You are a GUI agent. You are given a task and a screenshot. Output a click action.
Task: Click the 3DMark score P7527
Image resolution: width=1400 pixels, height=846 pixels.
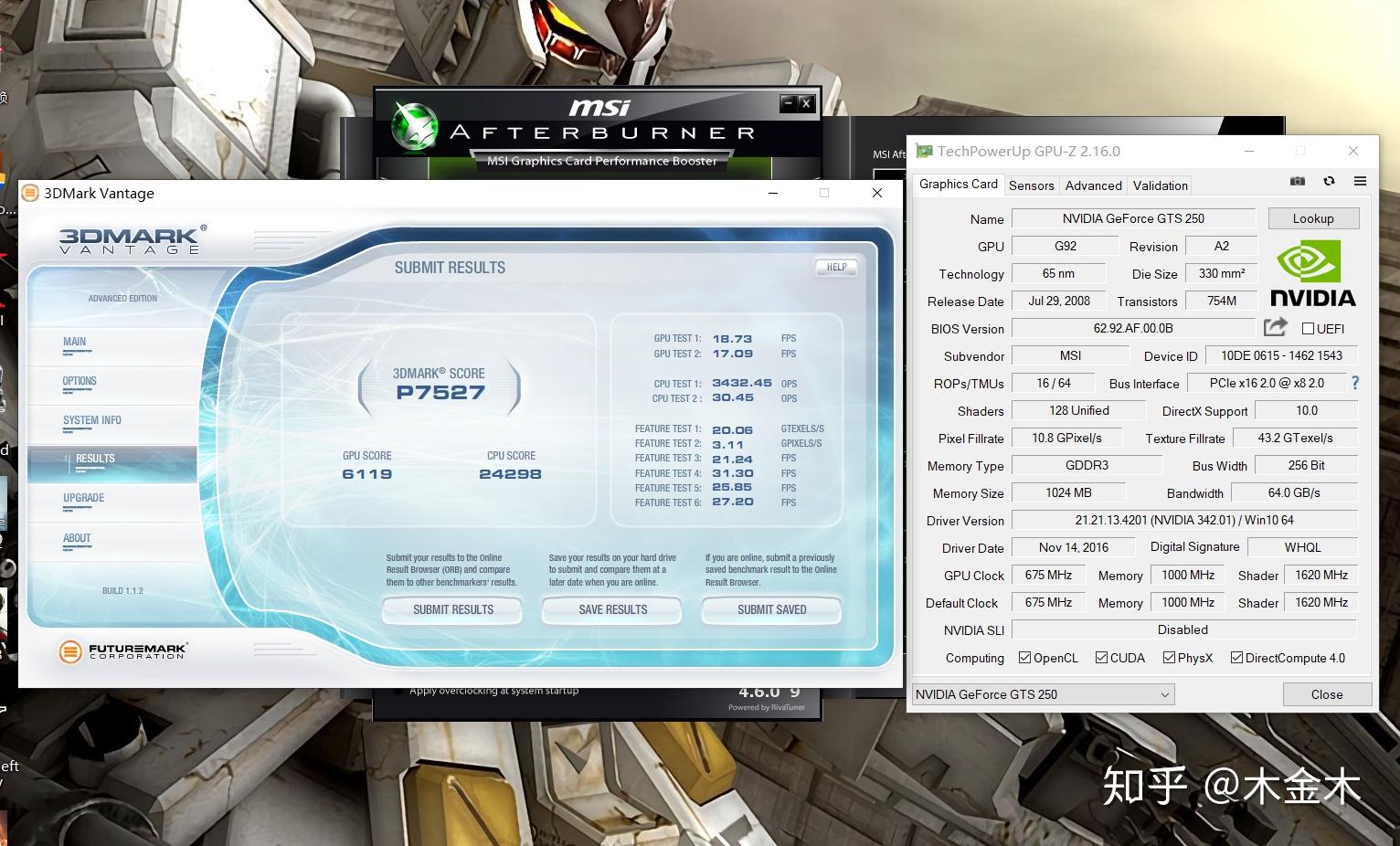coord(440,393)
